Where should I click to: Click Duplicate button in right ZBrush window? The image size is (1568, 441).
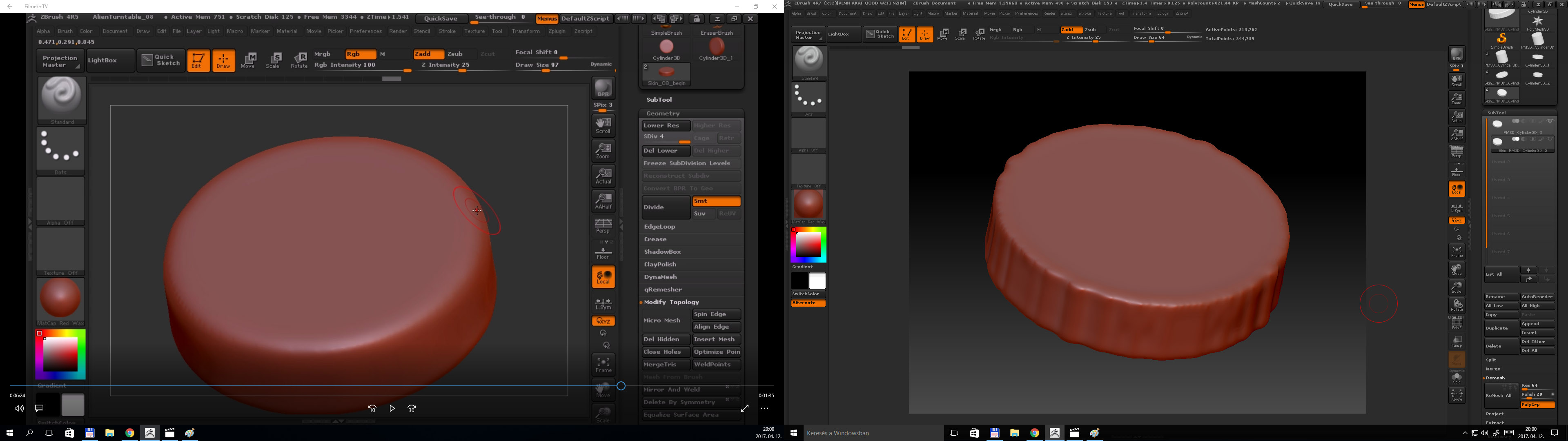pos(1501,328)
